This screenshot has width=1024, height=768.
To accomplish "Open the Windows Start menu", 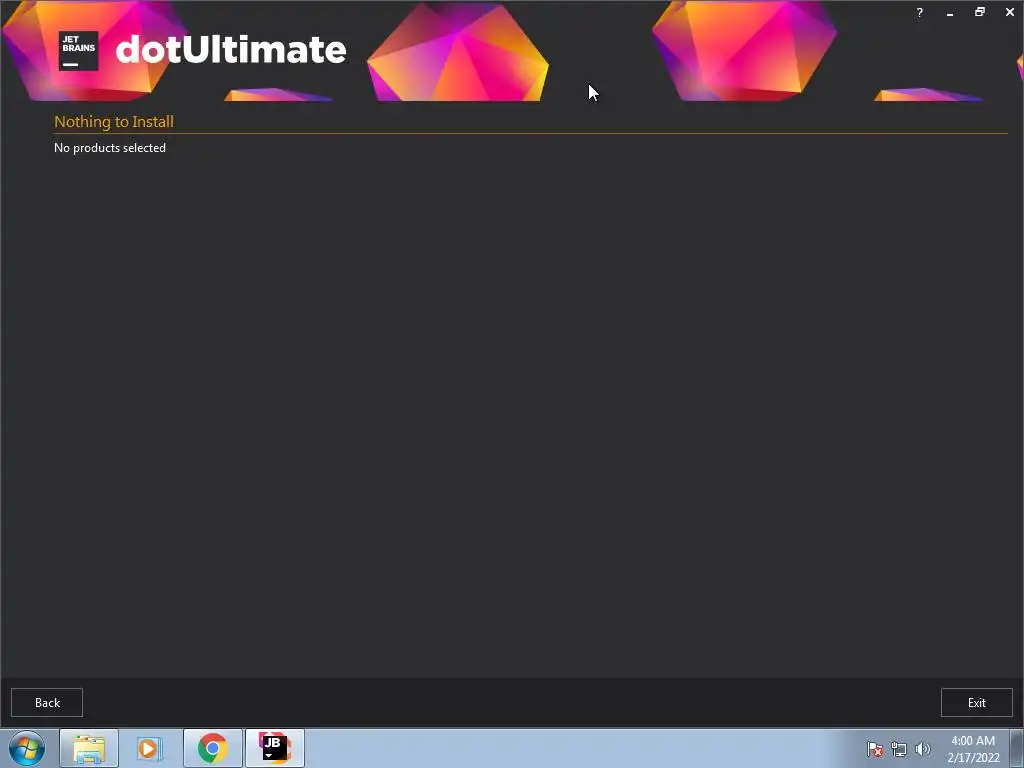I will coord(27,748).
